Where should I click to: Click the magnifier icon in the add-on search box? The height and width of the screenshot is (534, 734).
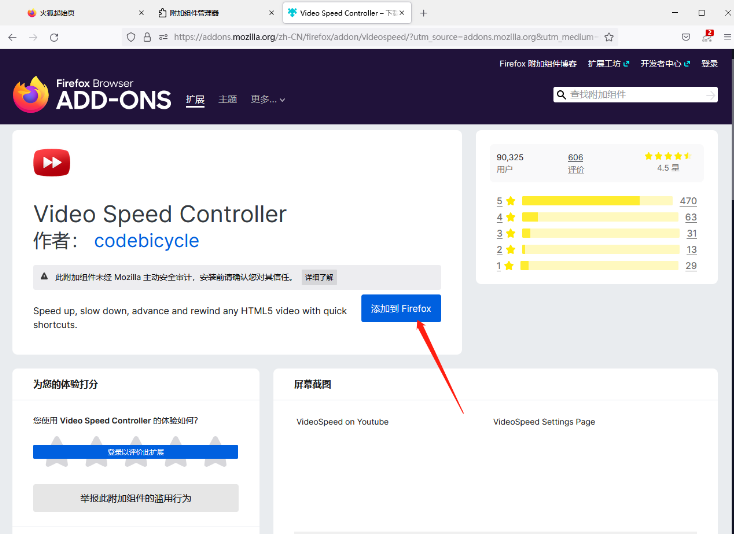click(x=561, y=95)
